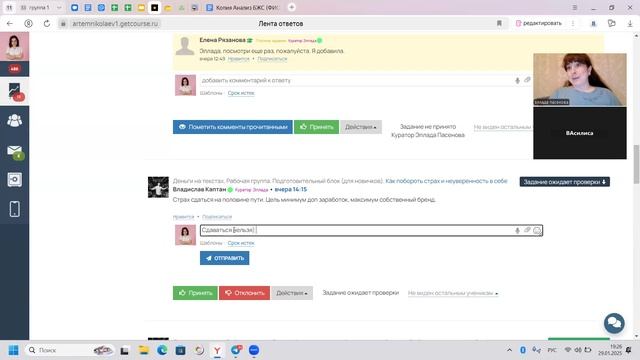The width and height of the screenshot is (640, 360).
Task: Click the Windows taskbar search box 'Поиск'
Action: click(x=69, y=350)
